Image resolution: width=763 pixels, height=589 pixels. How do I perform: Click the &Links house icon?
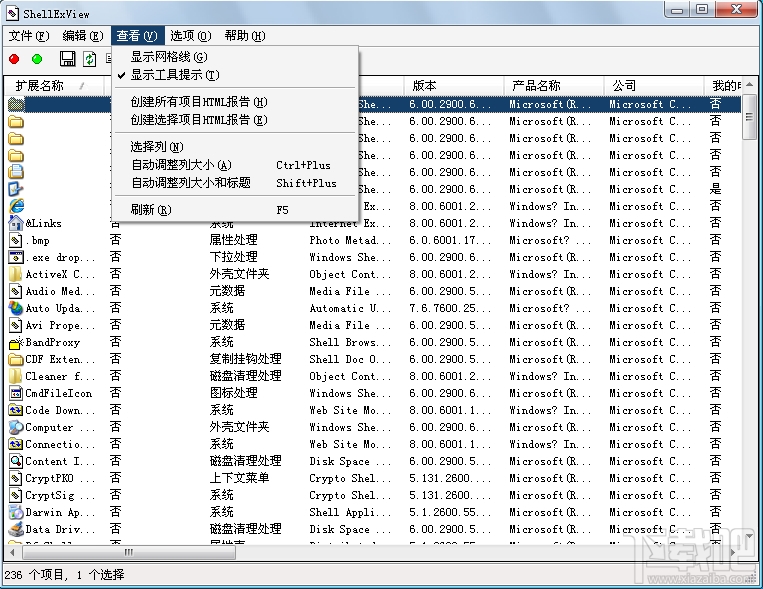(x=16, y=223)
